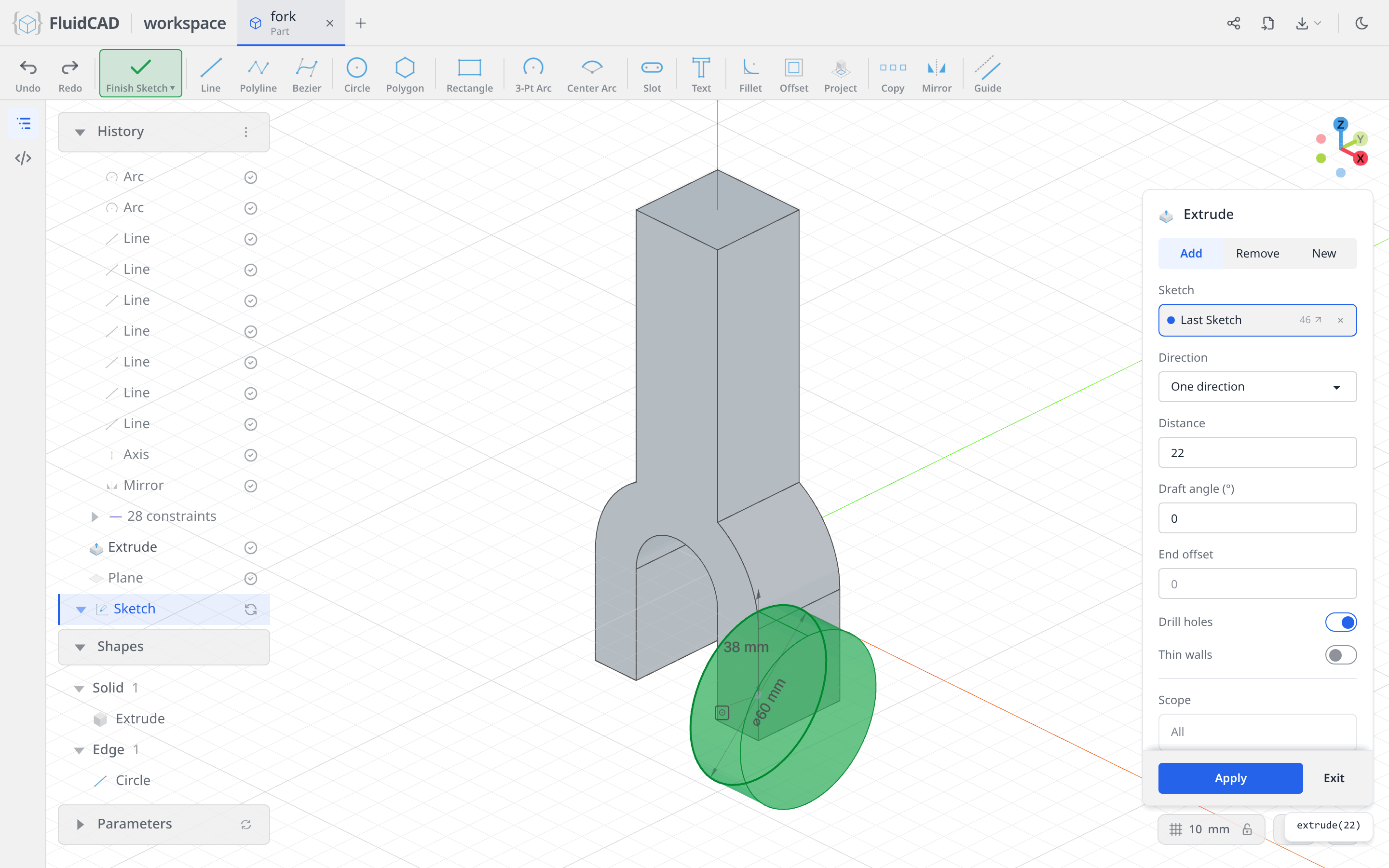Select the Polygon tool
1389x868 pixels.
(x=405, y=75)
